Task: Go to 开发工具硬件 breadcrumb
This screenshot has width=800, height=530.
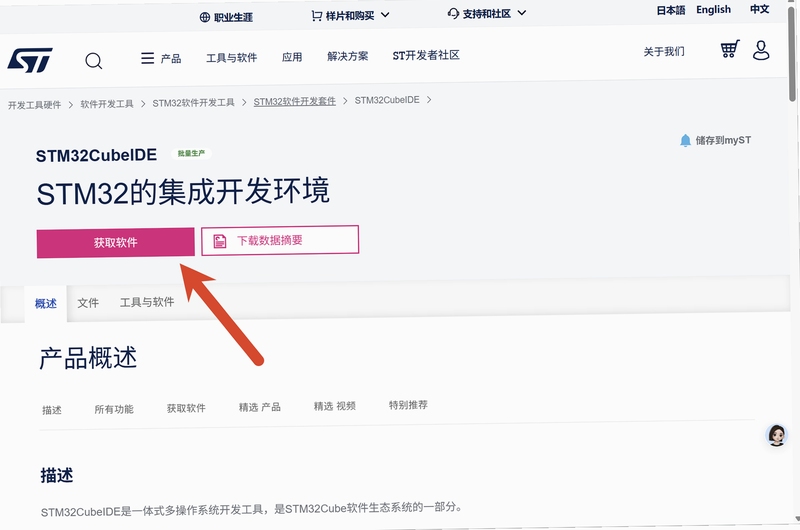Action: pyautogui.click(x=34, y=105)
